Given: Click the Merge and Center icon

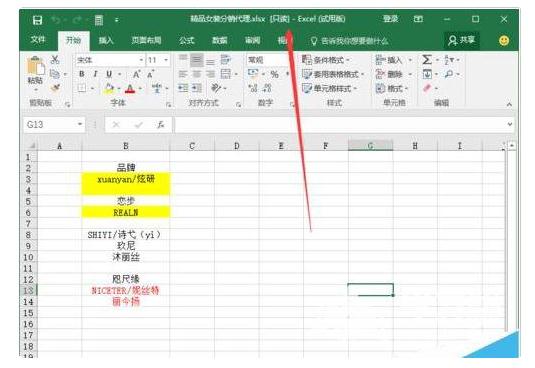Looking at the screenshot, I should [226, 74].
